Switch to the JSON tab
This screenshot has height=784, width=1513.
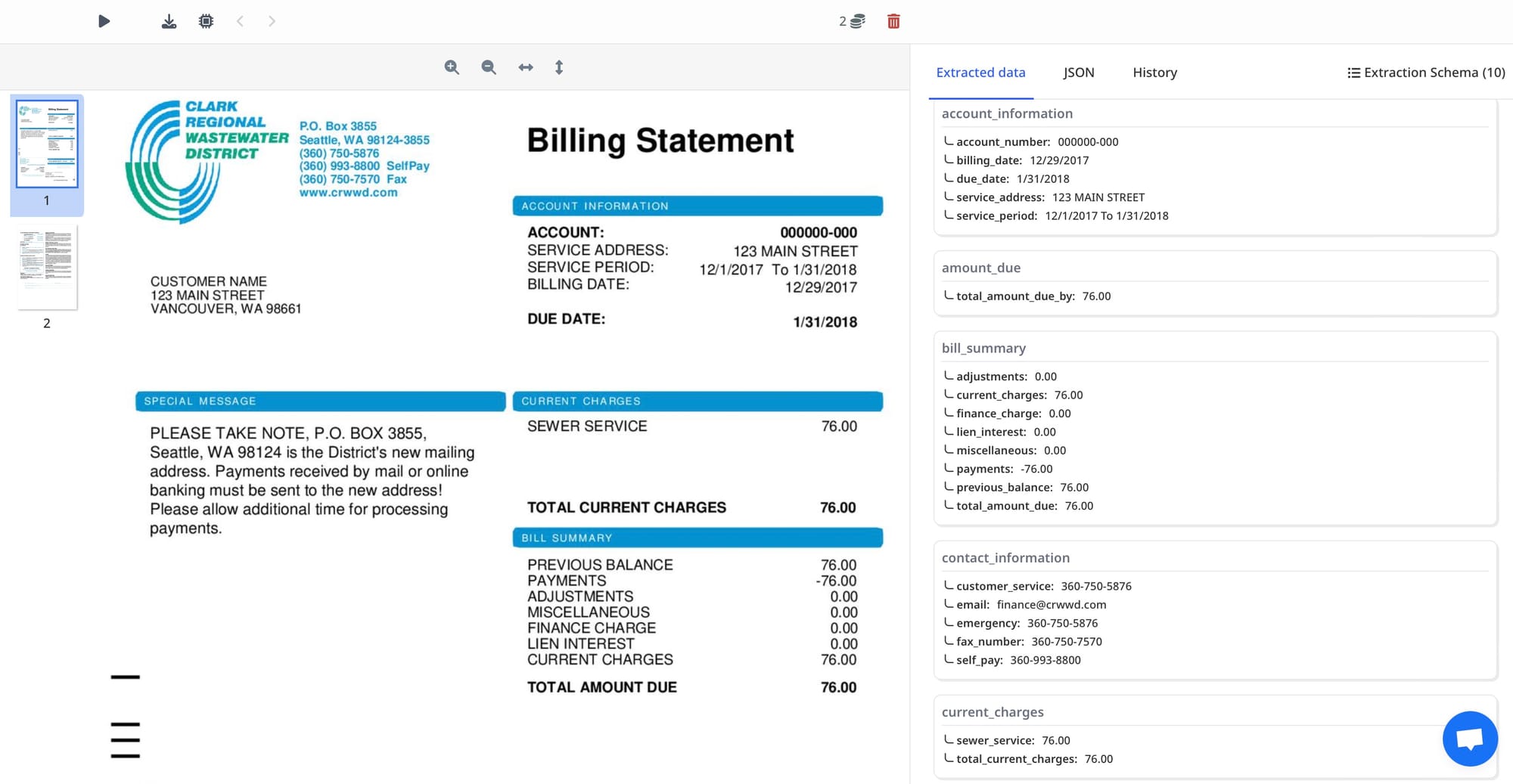(x=1078, y=73)
